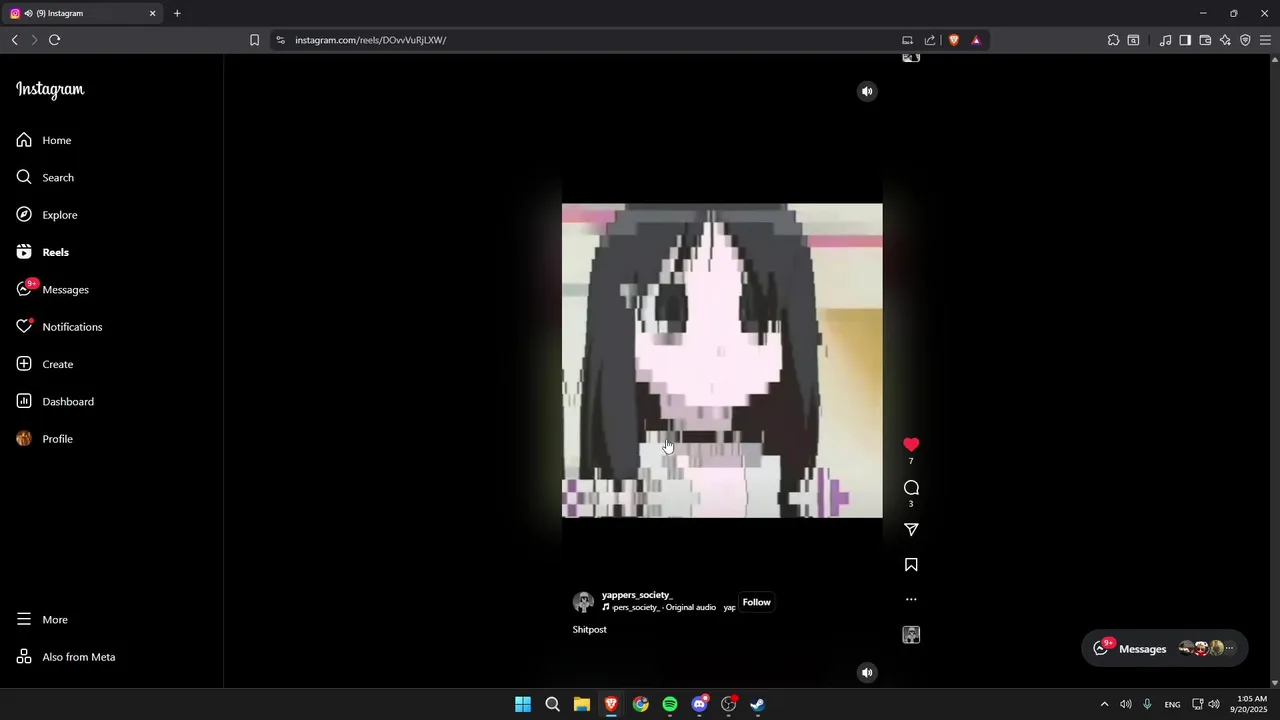Open Brave Shields lion icon

tap(954, 40)
